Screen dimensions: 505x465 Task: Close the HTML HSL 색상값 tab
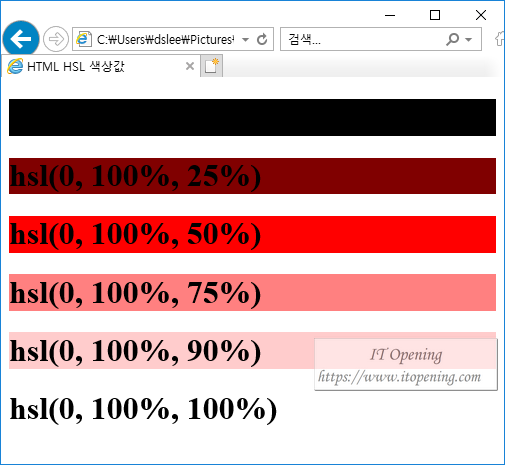pos(190,66)
